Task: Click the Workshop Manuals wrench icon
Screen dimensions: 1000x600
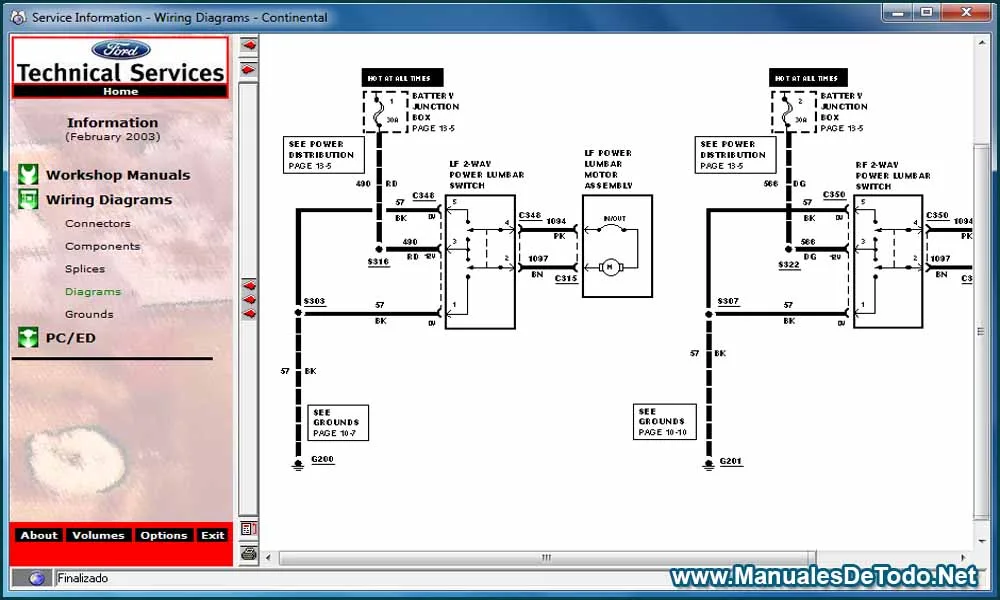Action: [27, 174]
